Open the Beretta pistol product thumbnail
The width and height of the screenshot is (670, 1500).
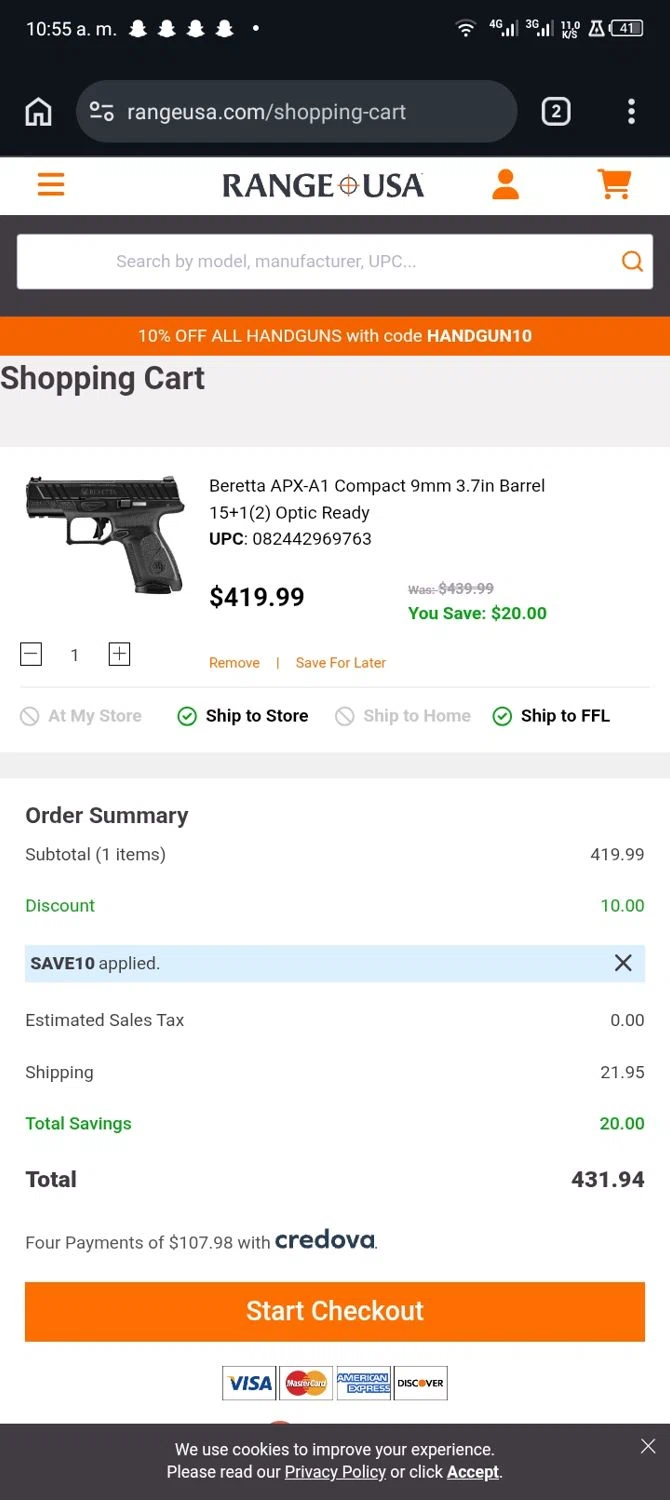pyautogui.click(x=105, y=533)
